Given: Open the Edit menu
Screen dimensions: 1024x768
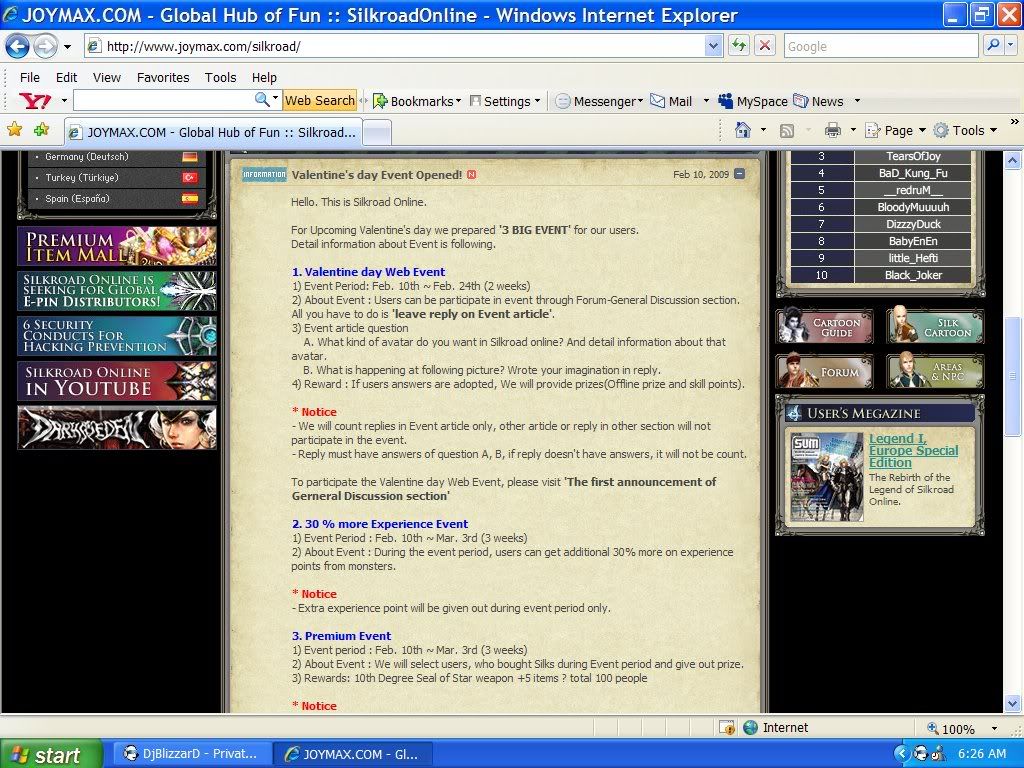Looking at the screenshot, I should click(66, 77).
